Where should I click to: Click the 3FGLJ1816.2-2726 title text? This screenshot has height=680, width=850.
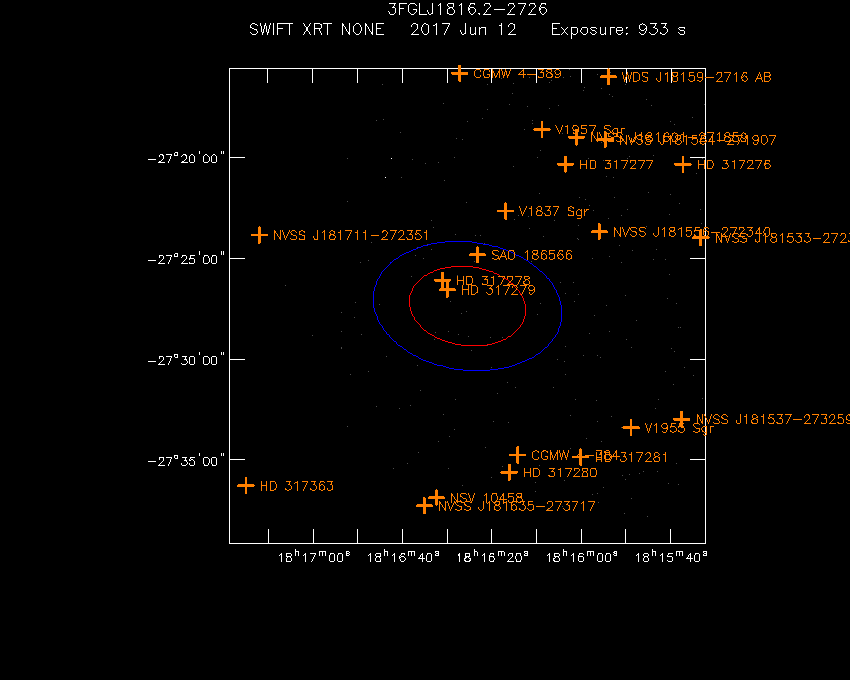tap(467, 9)
